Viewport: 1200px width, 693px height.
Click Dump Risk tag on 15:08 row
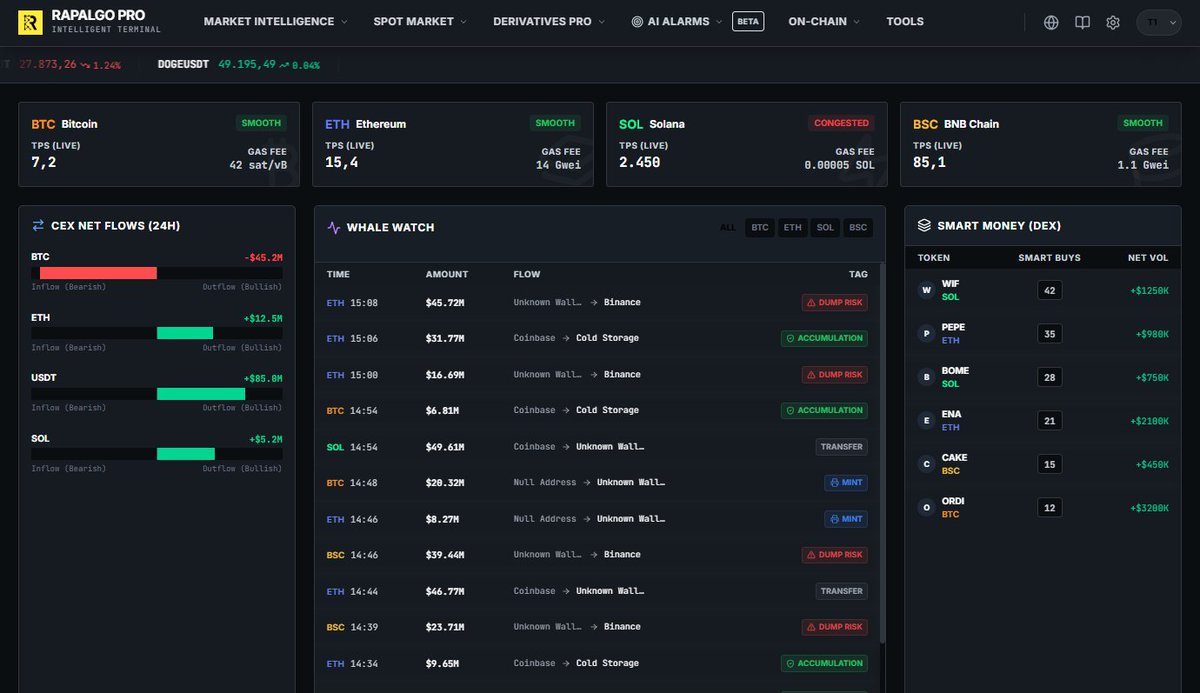[x=834, y=302]
